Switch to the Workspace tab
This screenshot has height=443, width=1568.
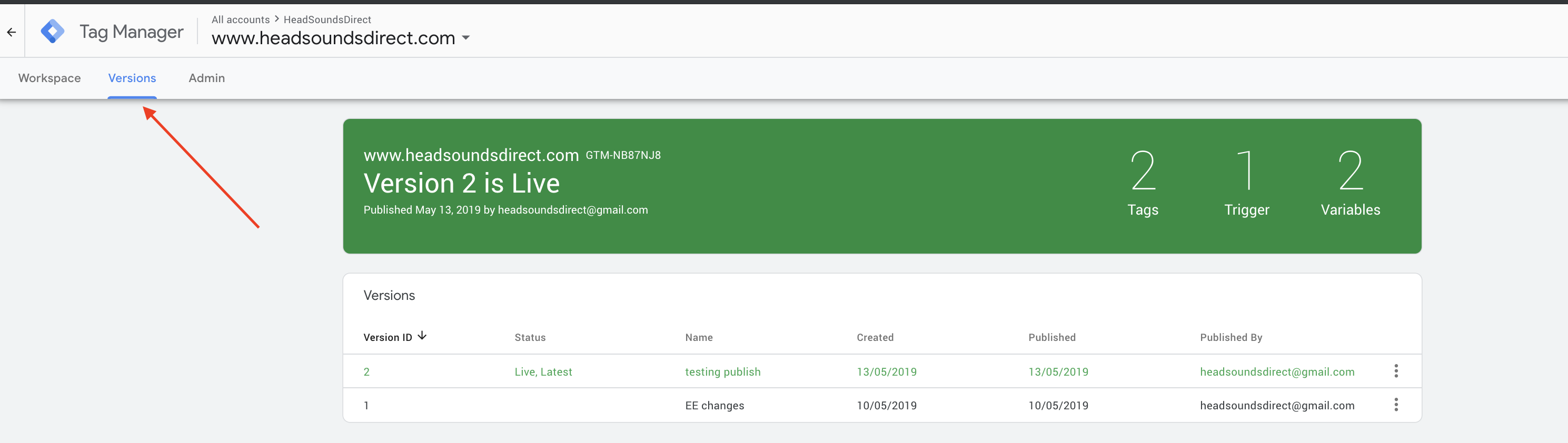pos(49,78)
